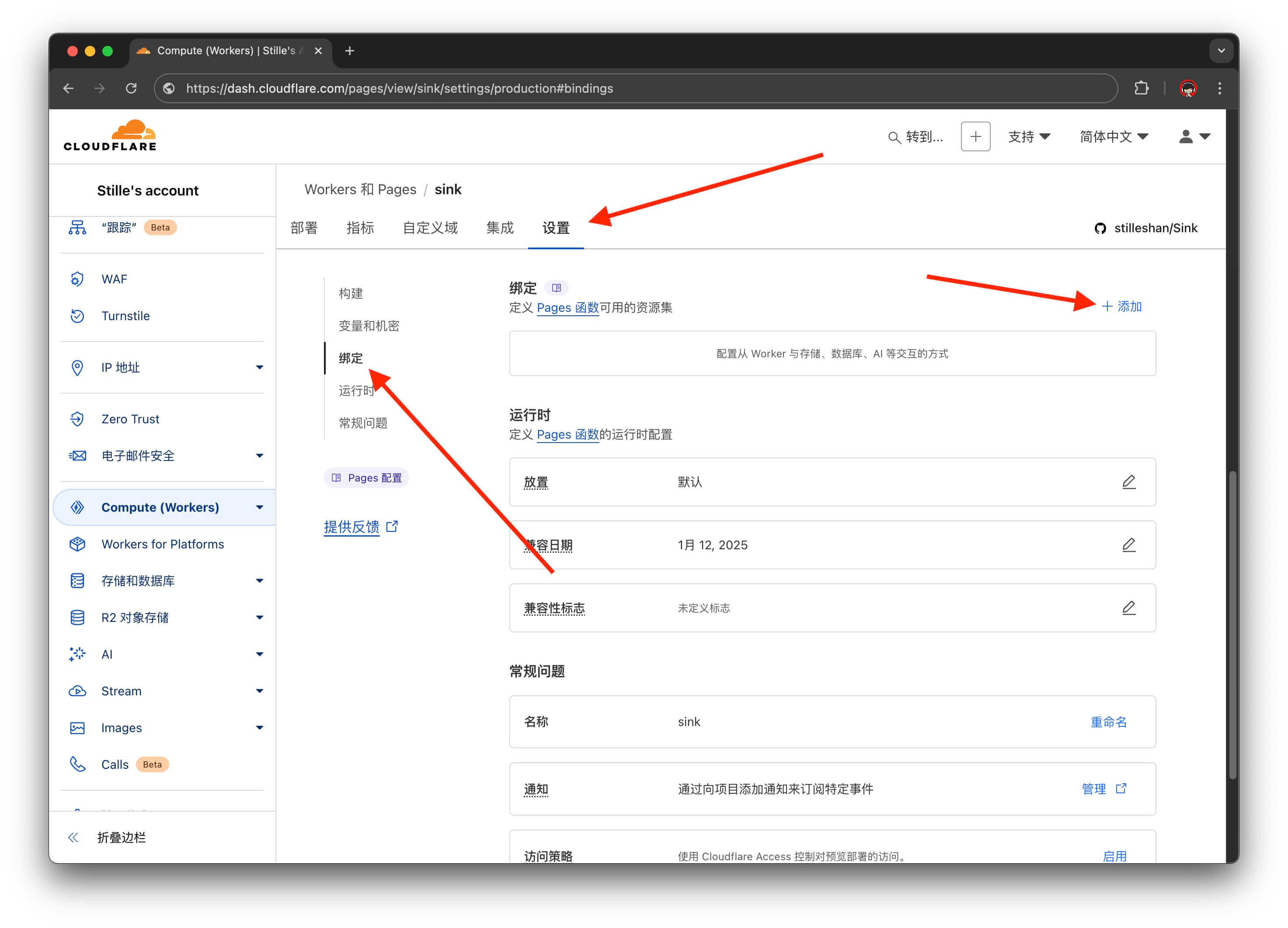Select 绑定 in settings menu
The height and width of the screenshot is (928, 1288).
[x=351, y=358]
